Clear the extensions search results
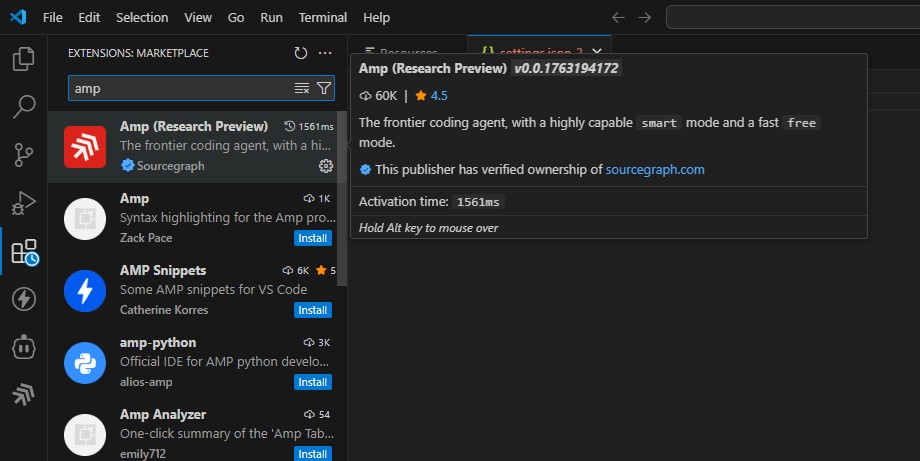 302,88
